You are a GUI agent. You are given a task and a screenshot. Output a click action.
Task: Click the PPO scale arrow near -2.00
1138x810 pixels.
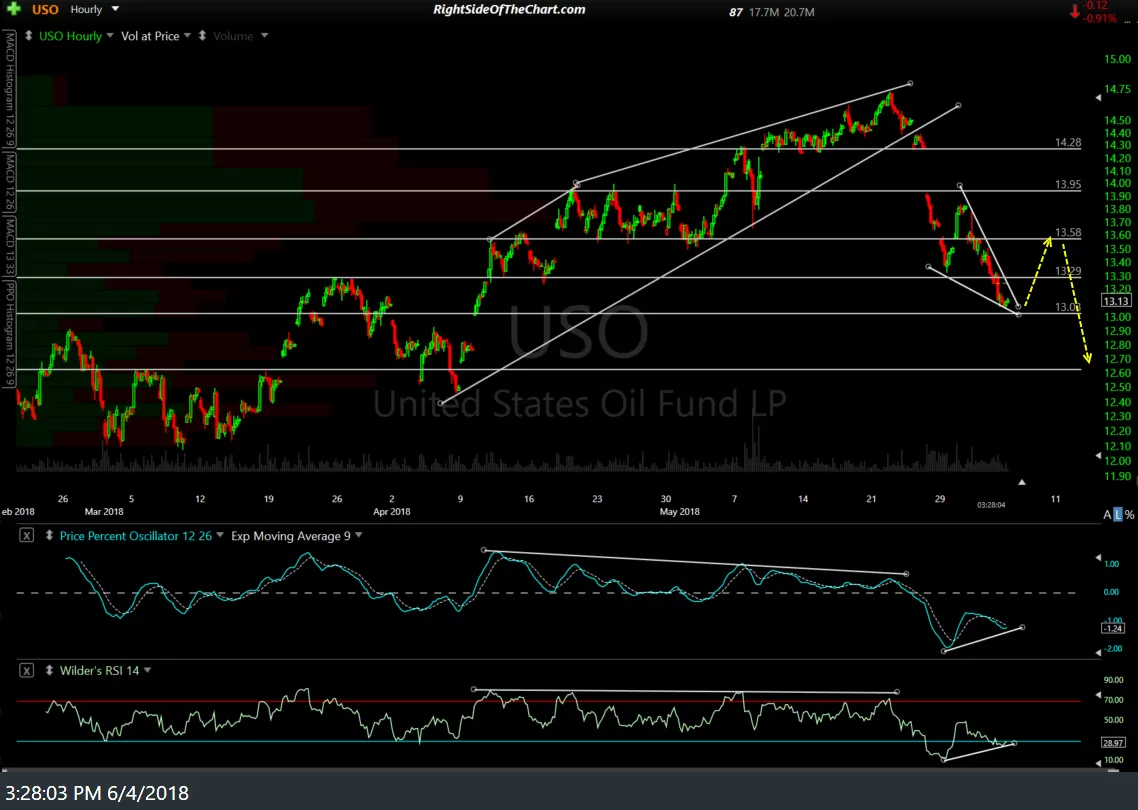coord(1098,652)
